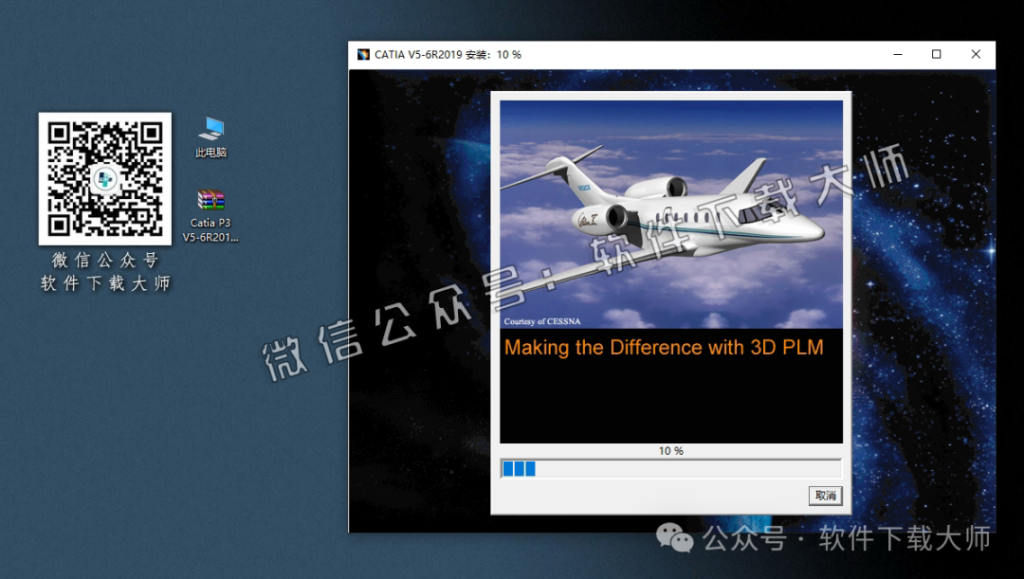Viewport: 1024px width, 579px height.
Task: Click the 10 % progress label
Action: [x=670, y=450]
